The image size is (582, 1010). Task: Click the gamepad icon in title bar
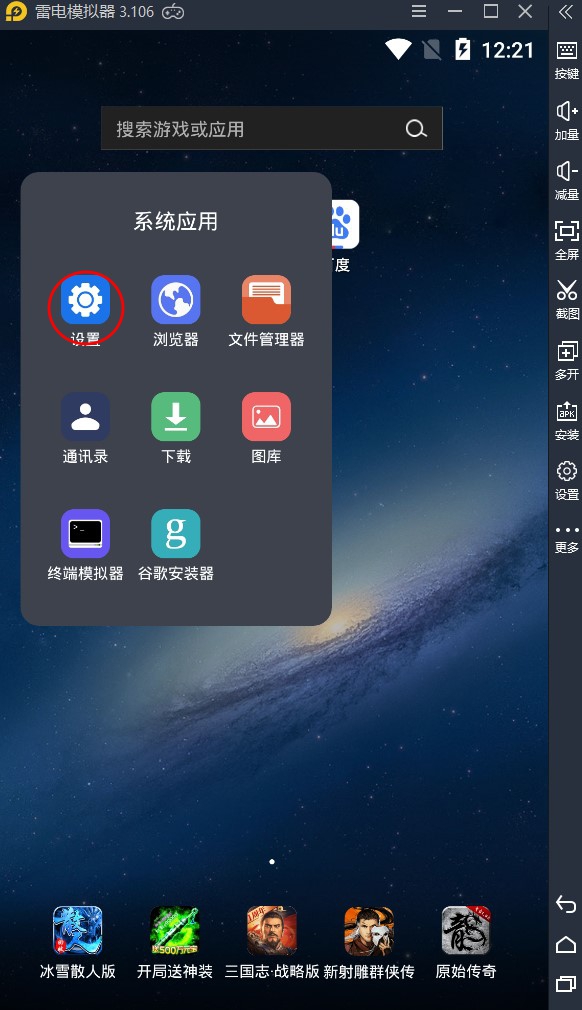[x=173, y=12]
